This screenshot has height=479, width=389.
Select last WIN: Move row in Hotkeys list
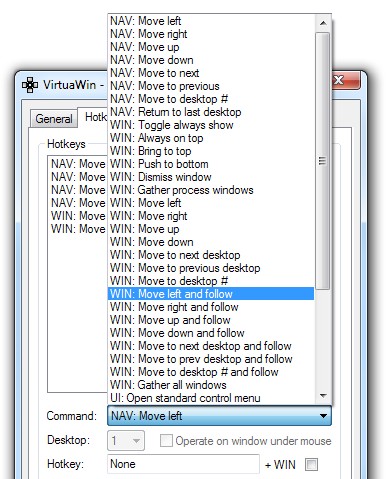tap(78, 229)
